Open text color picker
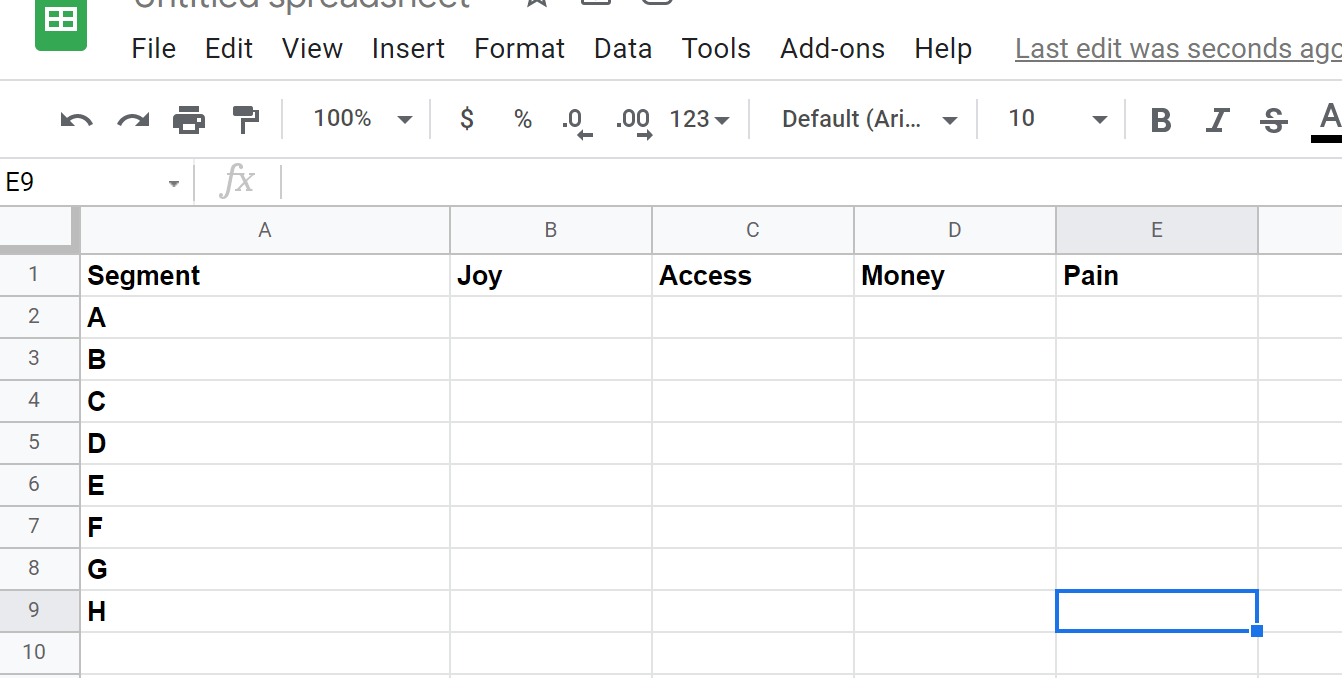 [x=1327, y=121]
